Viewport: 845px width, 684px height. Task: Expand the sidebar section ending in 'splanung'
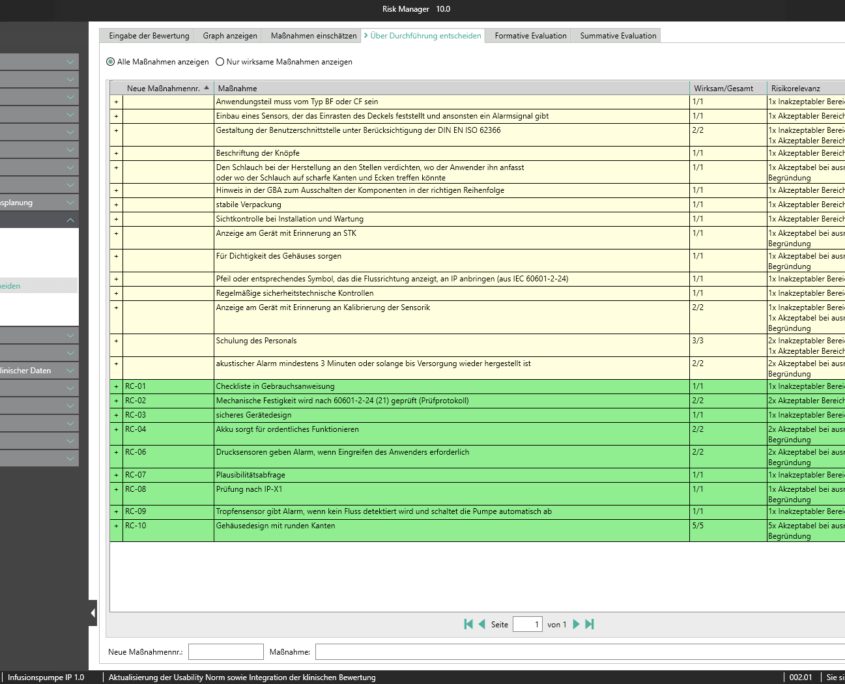70,202
